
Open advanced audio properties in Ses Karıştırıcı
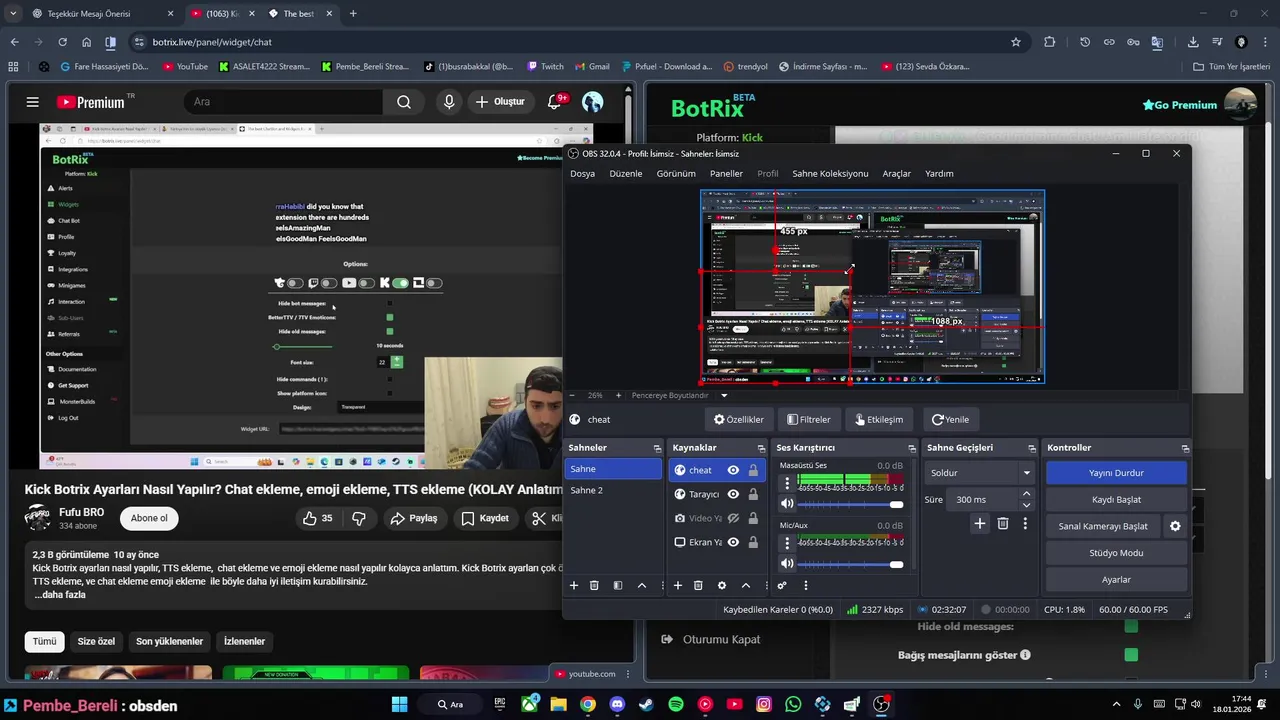pos(782,585)
